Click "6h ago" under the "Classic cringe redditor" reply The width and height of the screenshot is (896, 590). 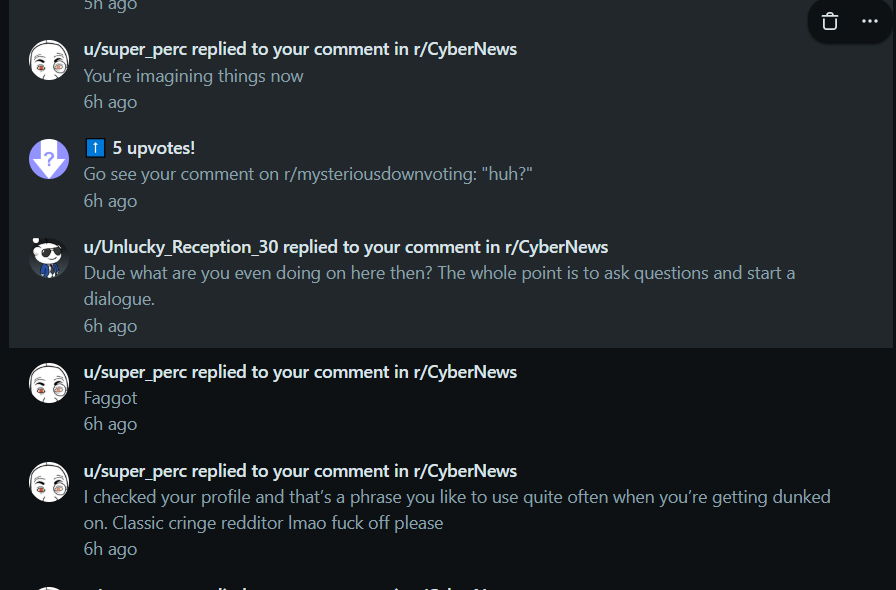coord(110,549)
